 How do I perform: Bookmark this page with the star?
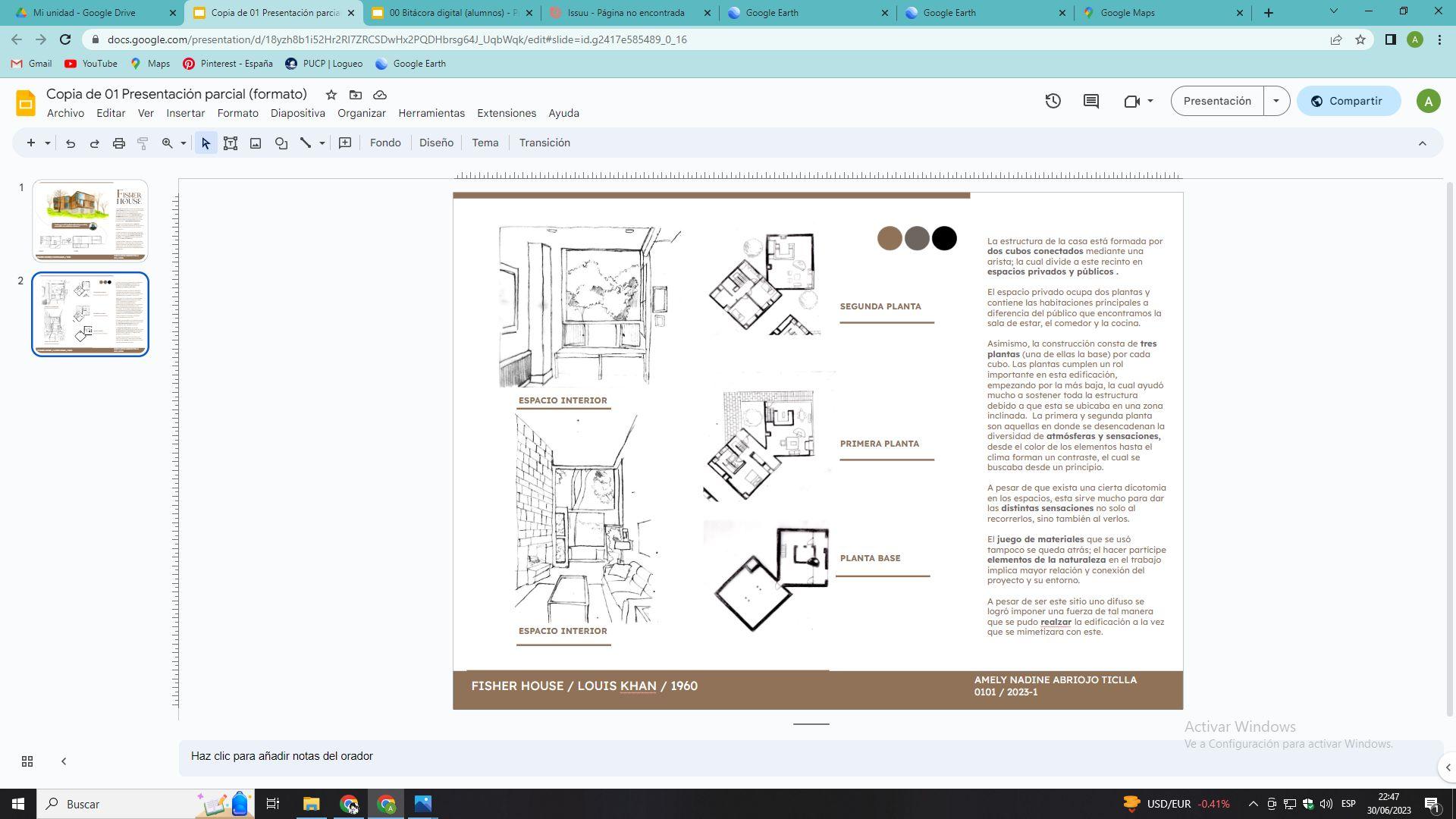point(1360,39)
